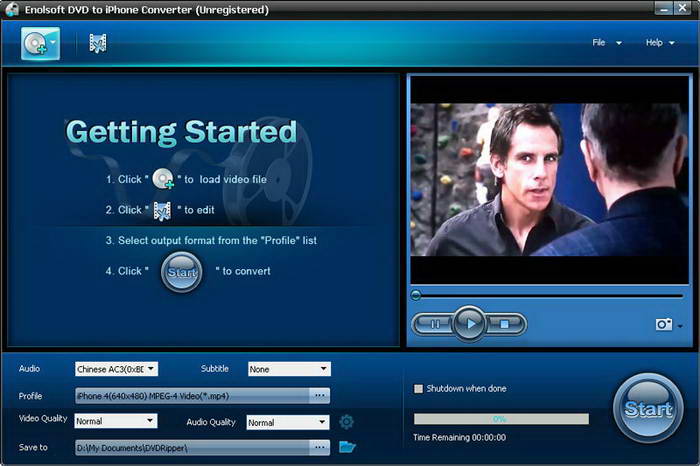Click the Profile field showing iPhone 4
The width and height of the screenshot is (700, 466).
[x=192, y=396]
